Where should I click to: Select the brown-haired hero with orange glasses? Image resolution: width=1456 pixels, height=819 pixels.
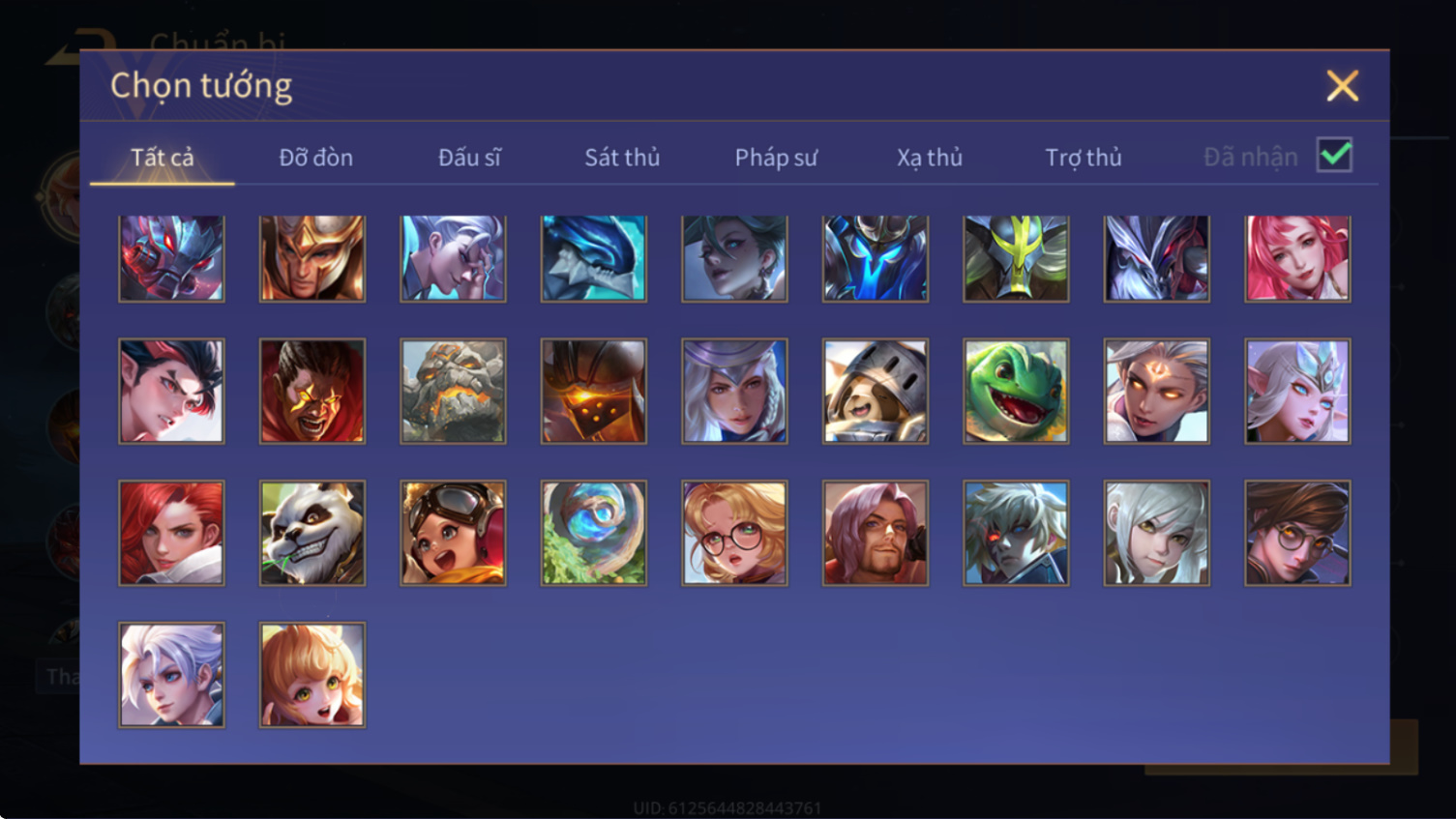click(x=1297, y=533)
